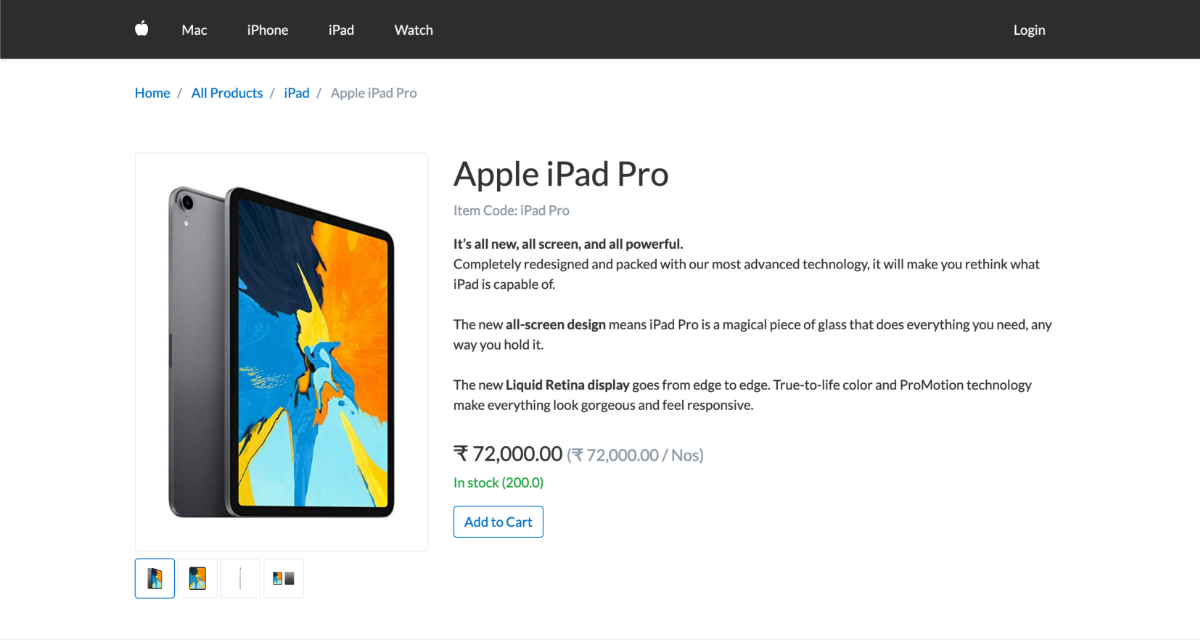Click the ₹ 72,000.00 price text
Screen dimensions: 1200x643
pyautogui.click(x=508, y=454)
